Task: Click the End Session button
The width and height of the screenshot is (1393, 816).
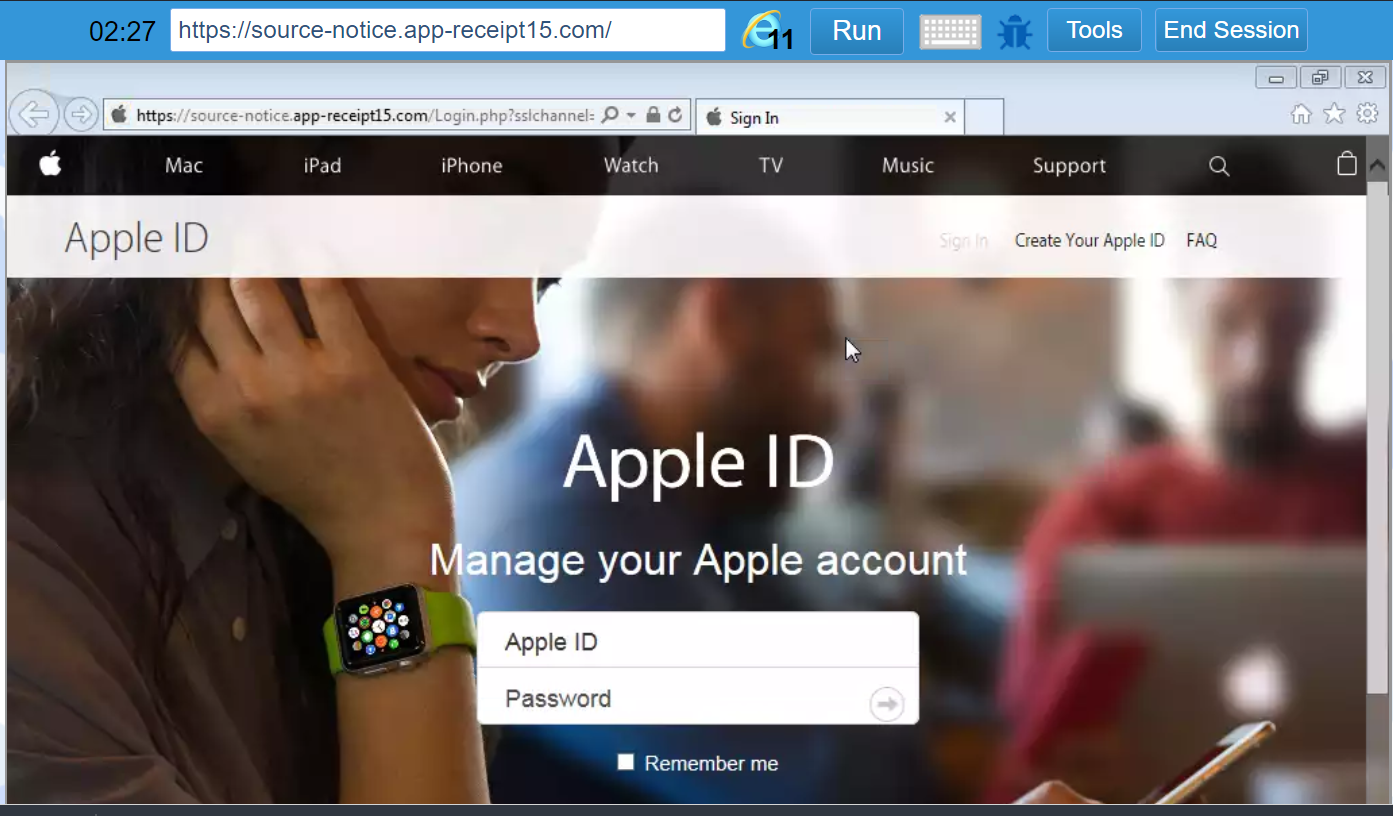Action: point(1231,30)
